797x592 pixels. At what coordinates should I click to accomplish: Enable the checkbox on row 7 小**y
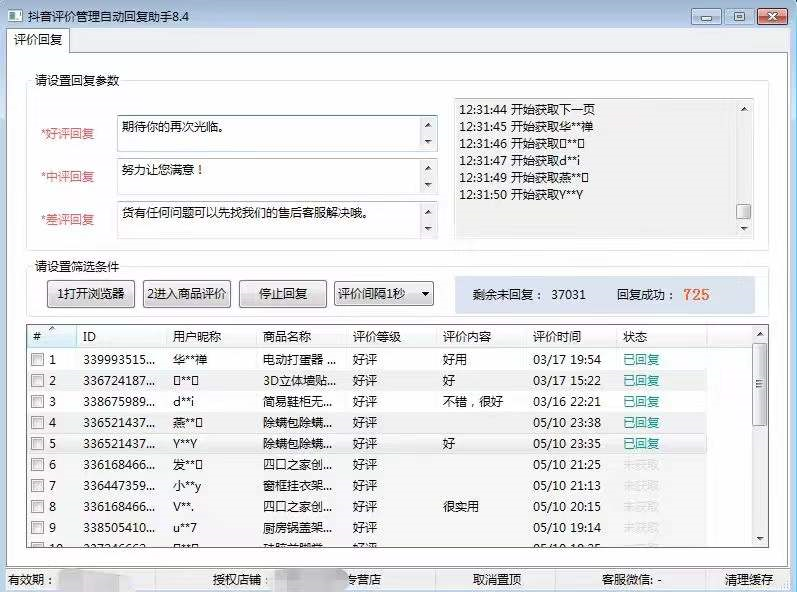tap(37, 486)
